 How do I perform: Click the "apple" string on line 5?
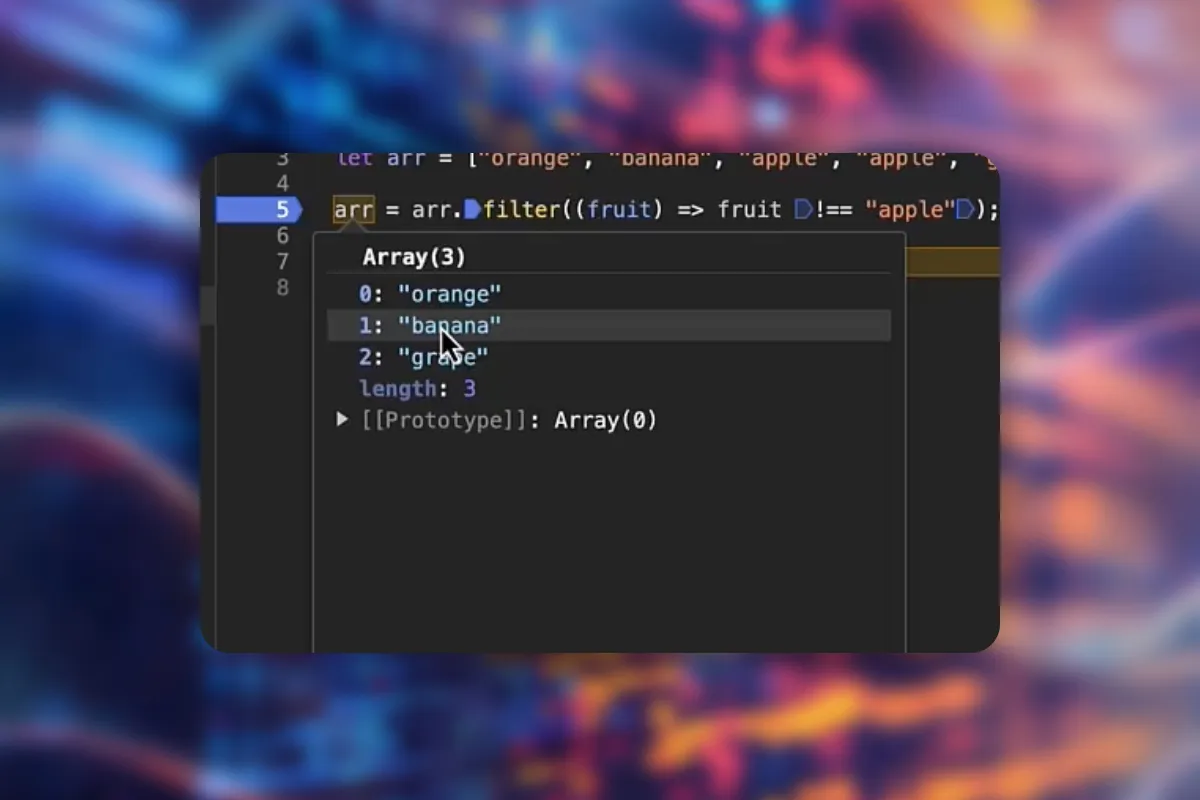click(x=910, y=210)
